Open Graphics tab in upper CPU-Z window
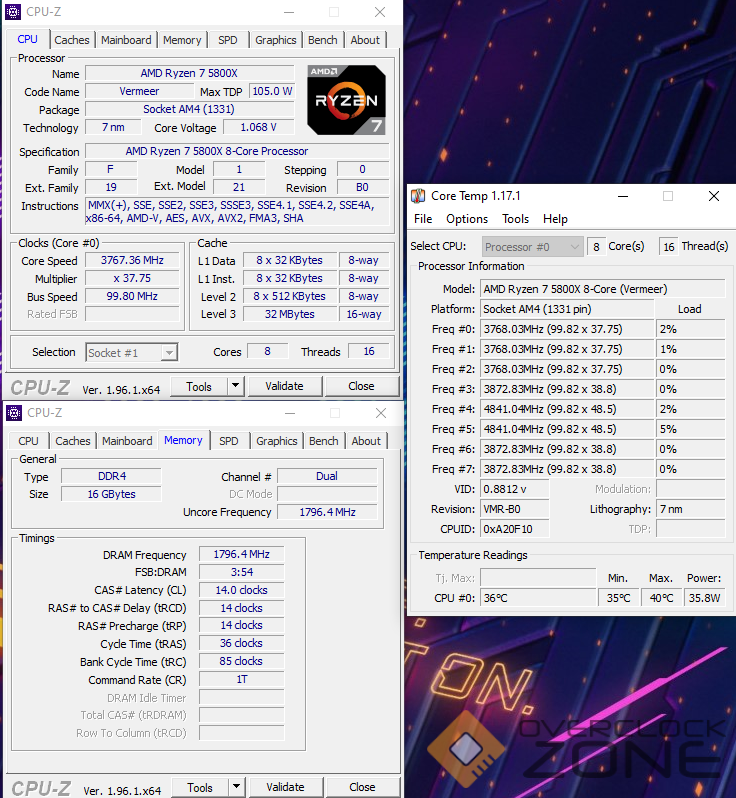 (276, 40)
